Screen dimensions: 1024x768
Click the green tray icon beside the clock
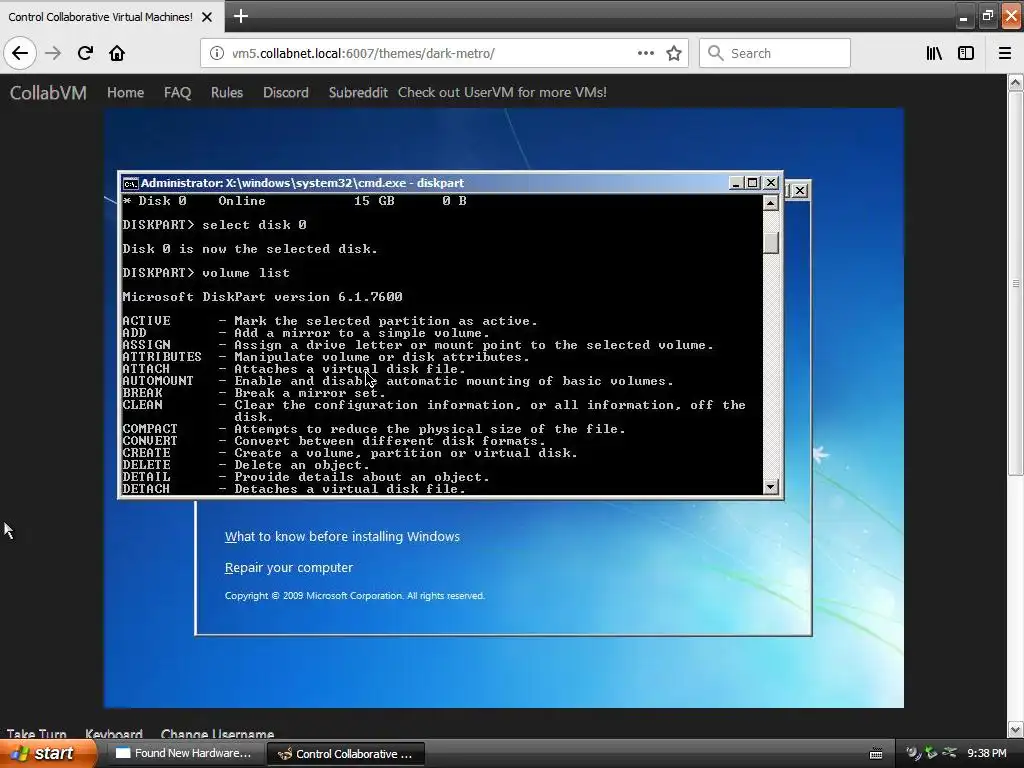pyautogui.click(x=931, y=753)
